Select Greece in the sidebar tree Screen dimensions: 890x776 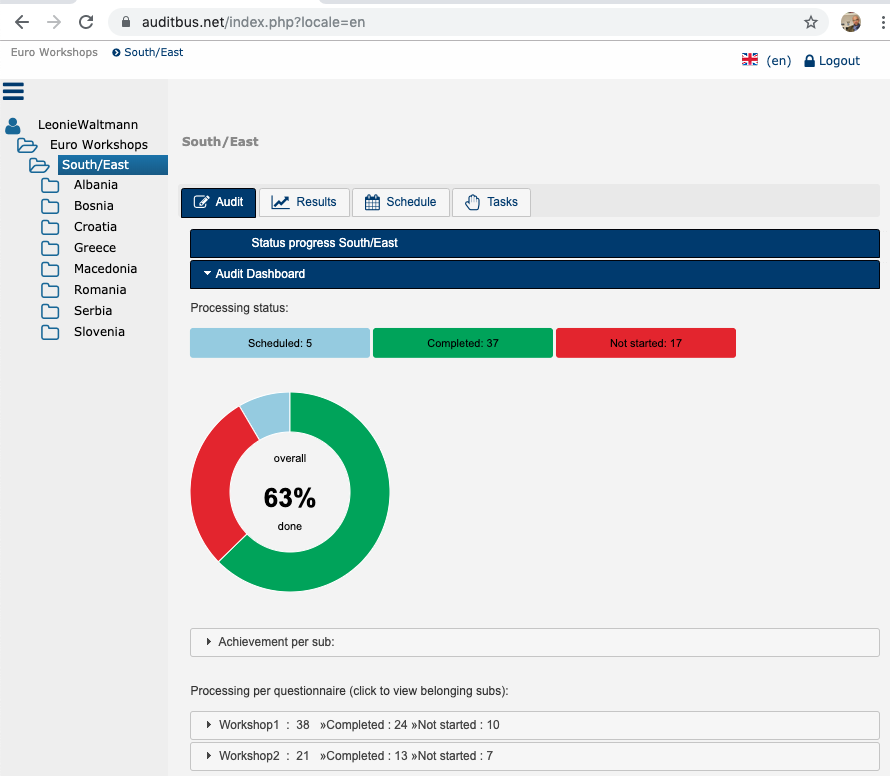pyautogui.click(x=95, y=248)
